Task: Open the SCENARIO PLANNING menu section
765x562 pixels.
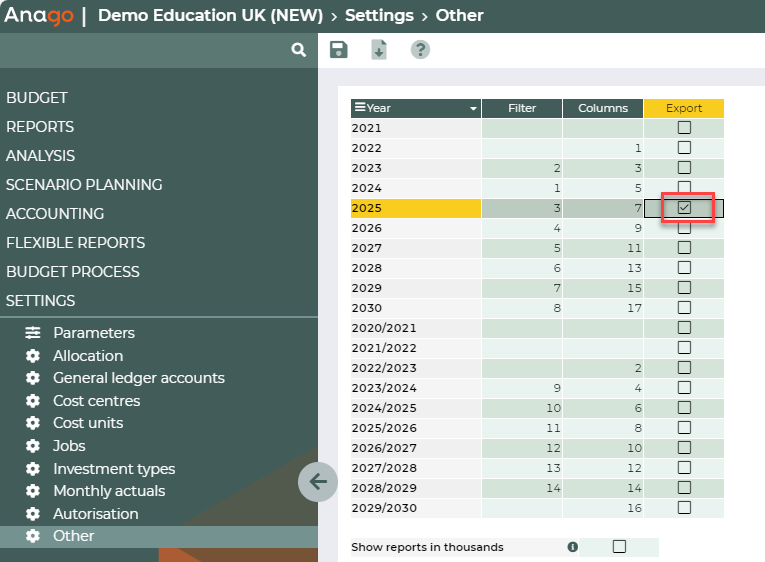Action: click(x=84, y=185)
